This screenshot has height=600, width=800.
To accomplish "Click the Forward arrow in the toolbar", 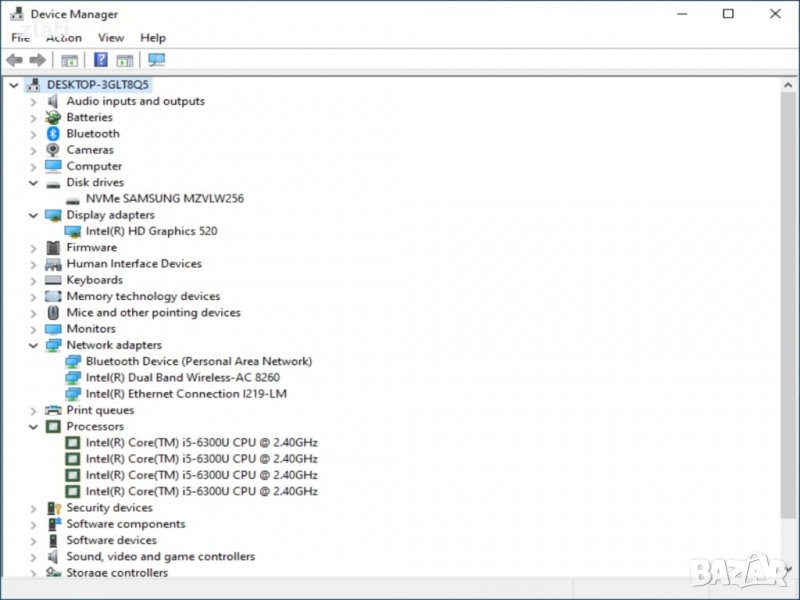I will [37, 60].
